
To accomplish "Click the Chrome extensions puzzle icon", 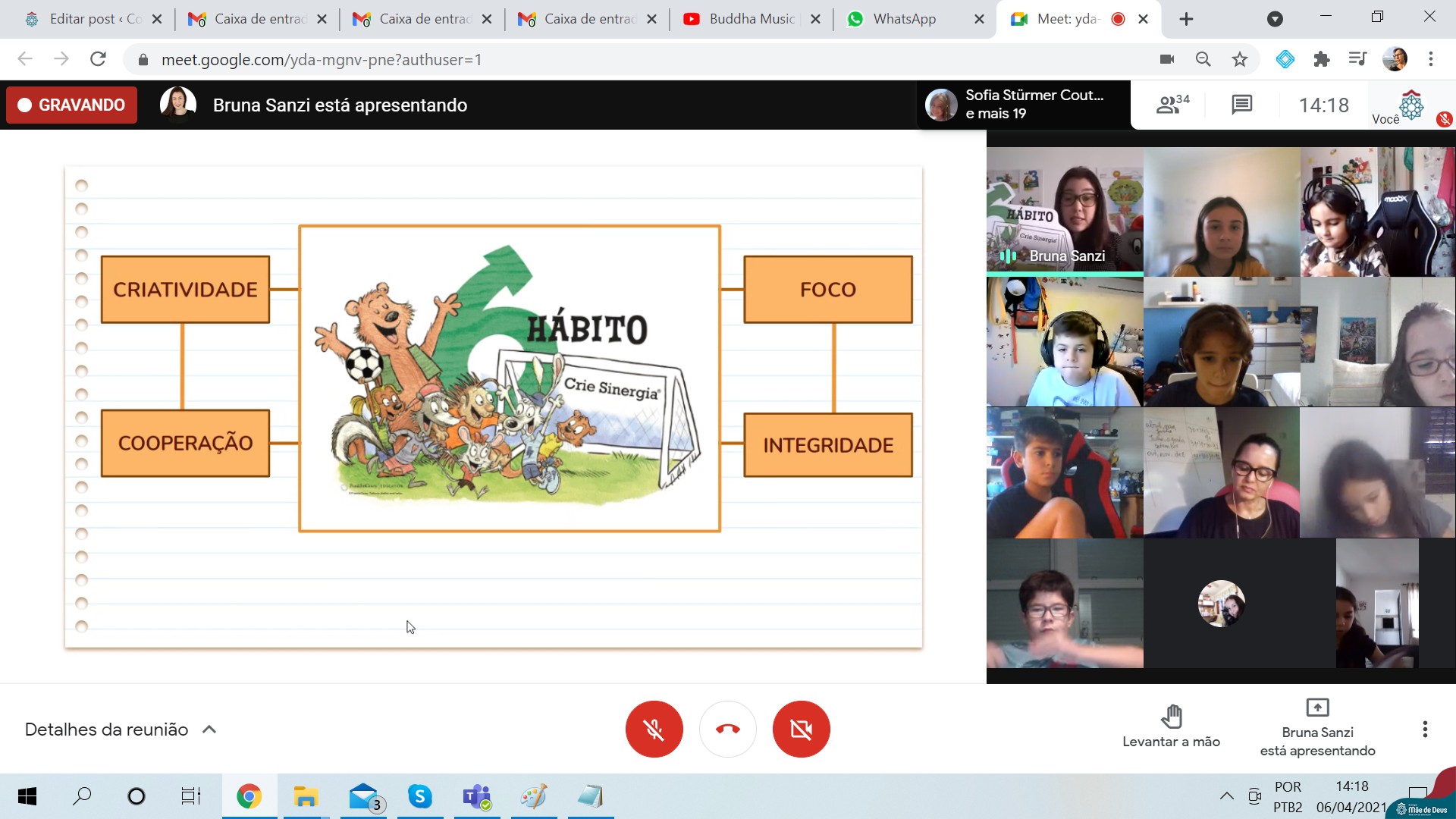I will pyautogui.click(x=1321, y=59).
